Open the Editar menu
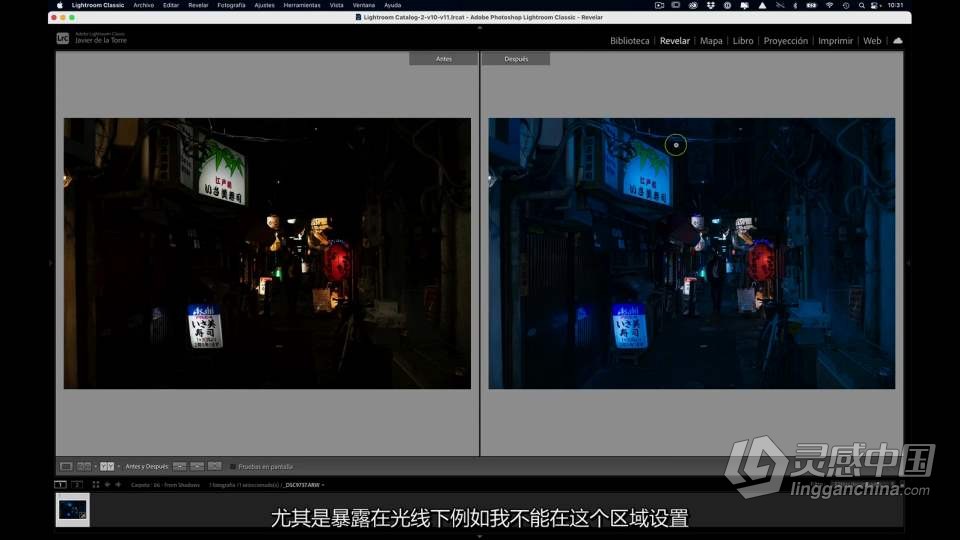Viewport: 960px width, 540px height. point(171,5)
